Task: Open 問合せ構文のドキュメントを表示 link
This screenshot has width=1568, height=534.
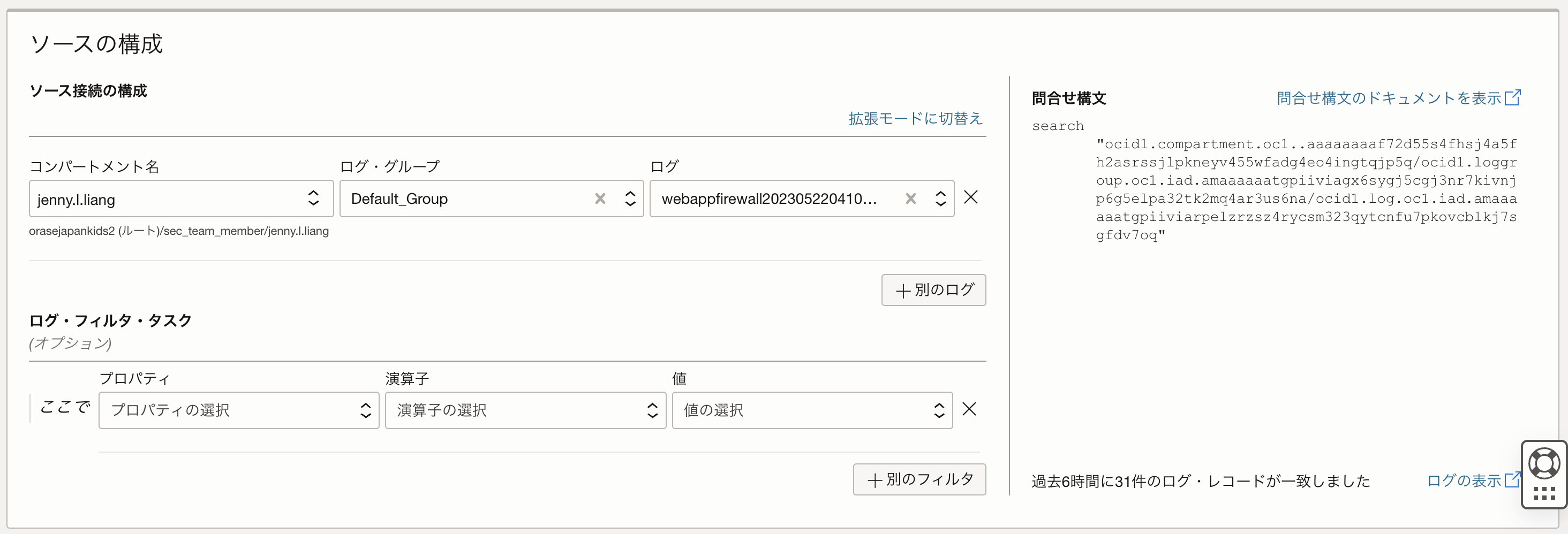Action: tap(1388, 98)
